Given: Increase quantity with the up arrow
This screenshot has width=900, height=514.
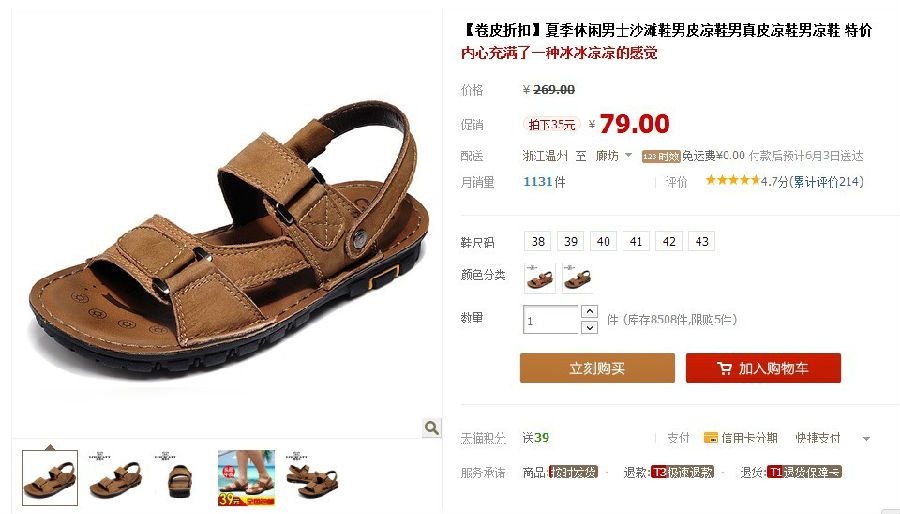Looking at the screenshot, I should pyautogui.click(x=589, y=311).
